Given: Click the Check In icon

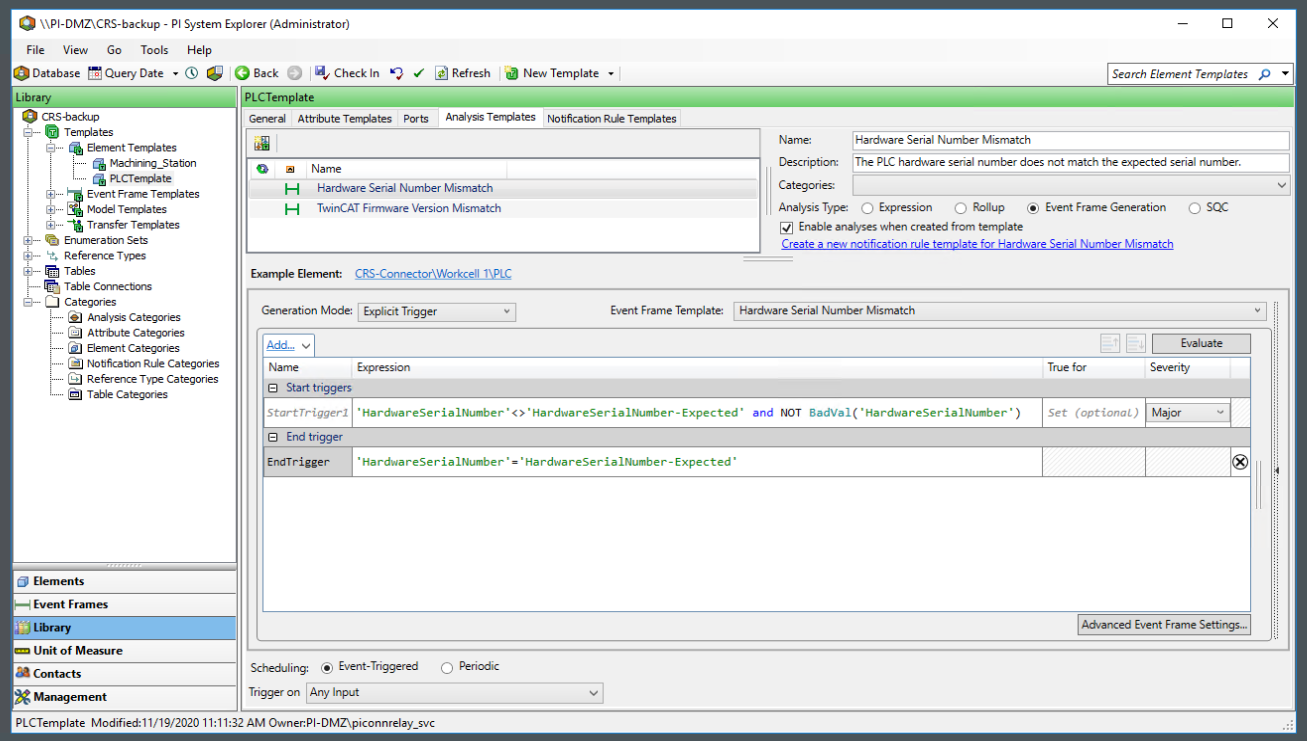Looking at the screenshot, I should [322, 73].
